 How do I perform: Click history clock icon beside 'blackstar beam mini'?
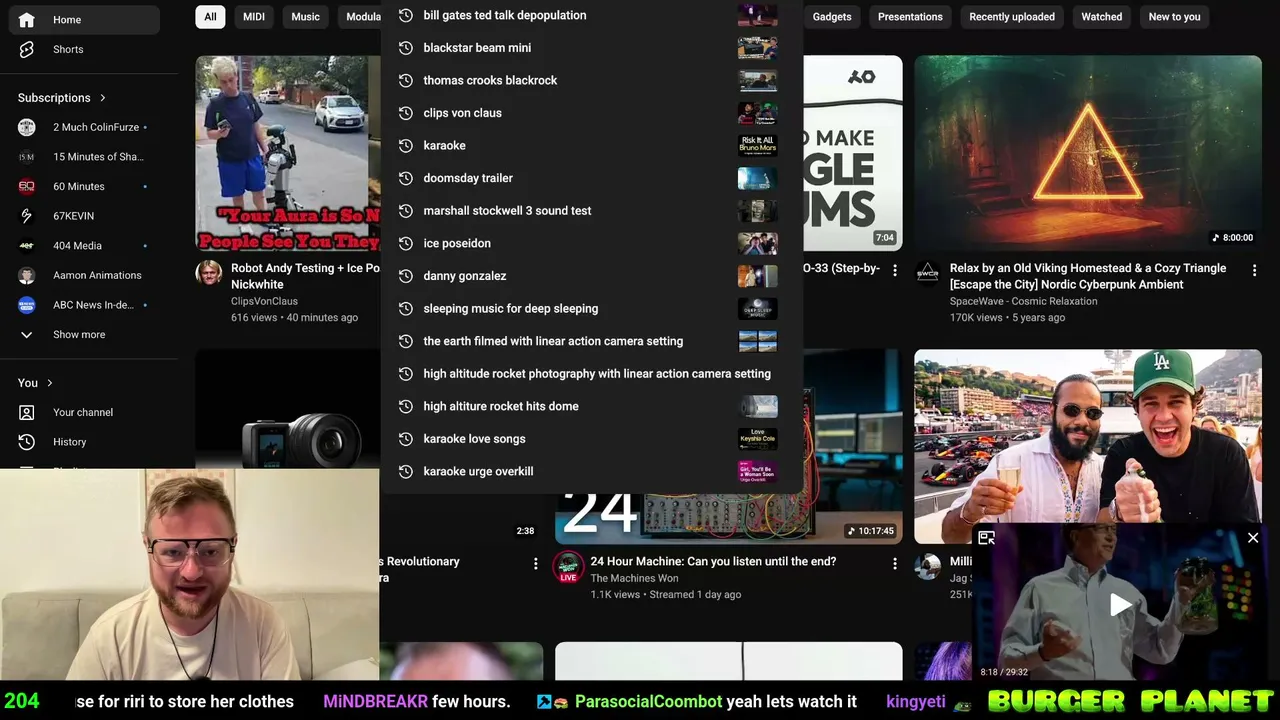tap(406, 48)
